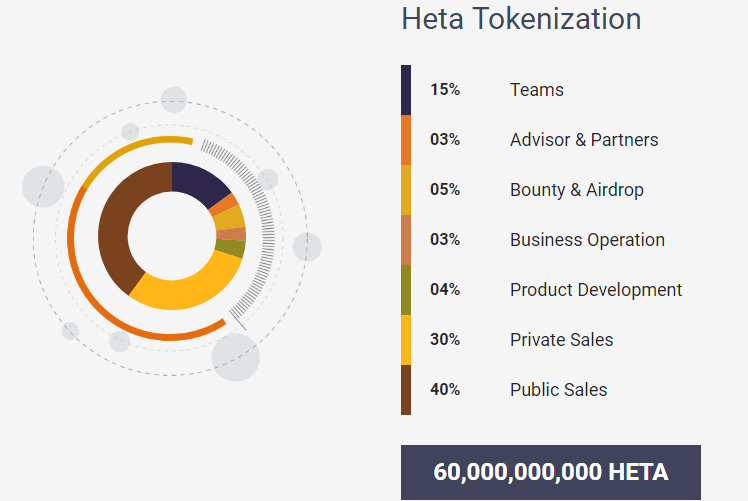Select the Private Sales label
The image size is (748, 501).
coord(562,340)
